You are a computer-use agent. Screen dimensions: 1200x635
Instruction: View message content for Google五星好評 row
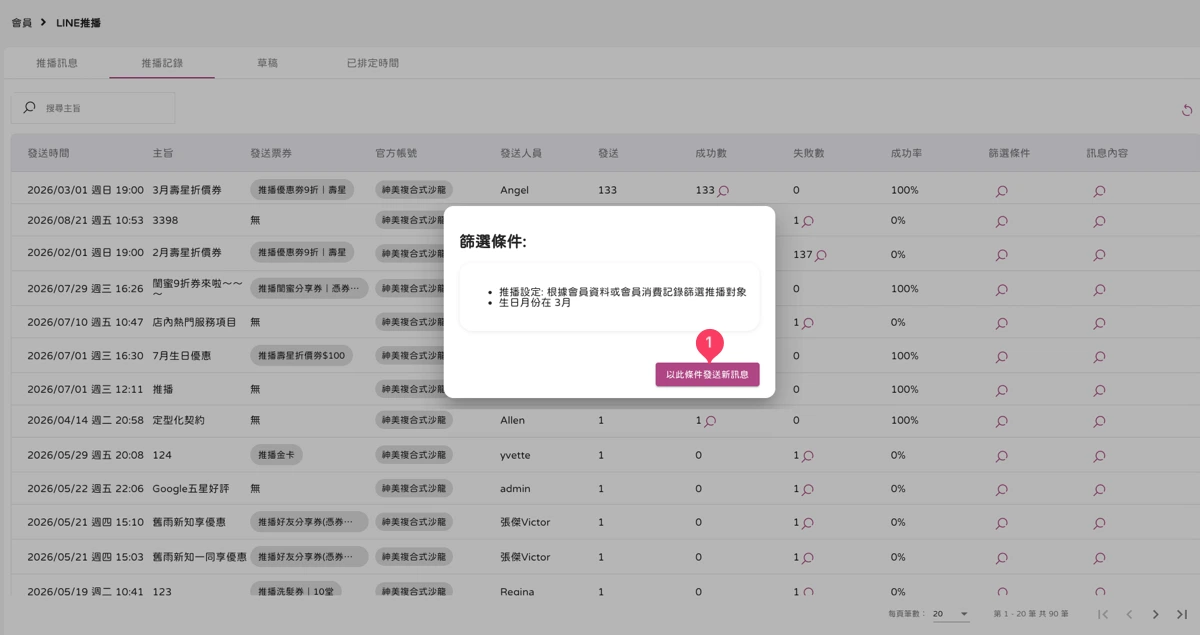[x=1099, y=490]
